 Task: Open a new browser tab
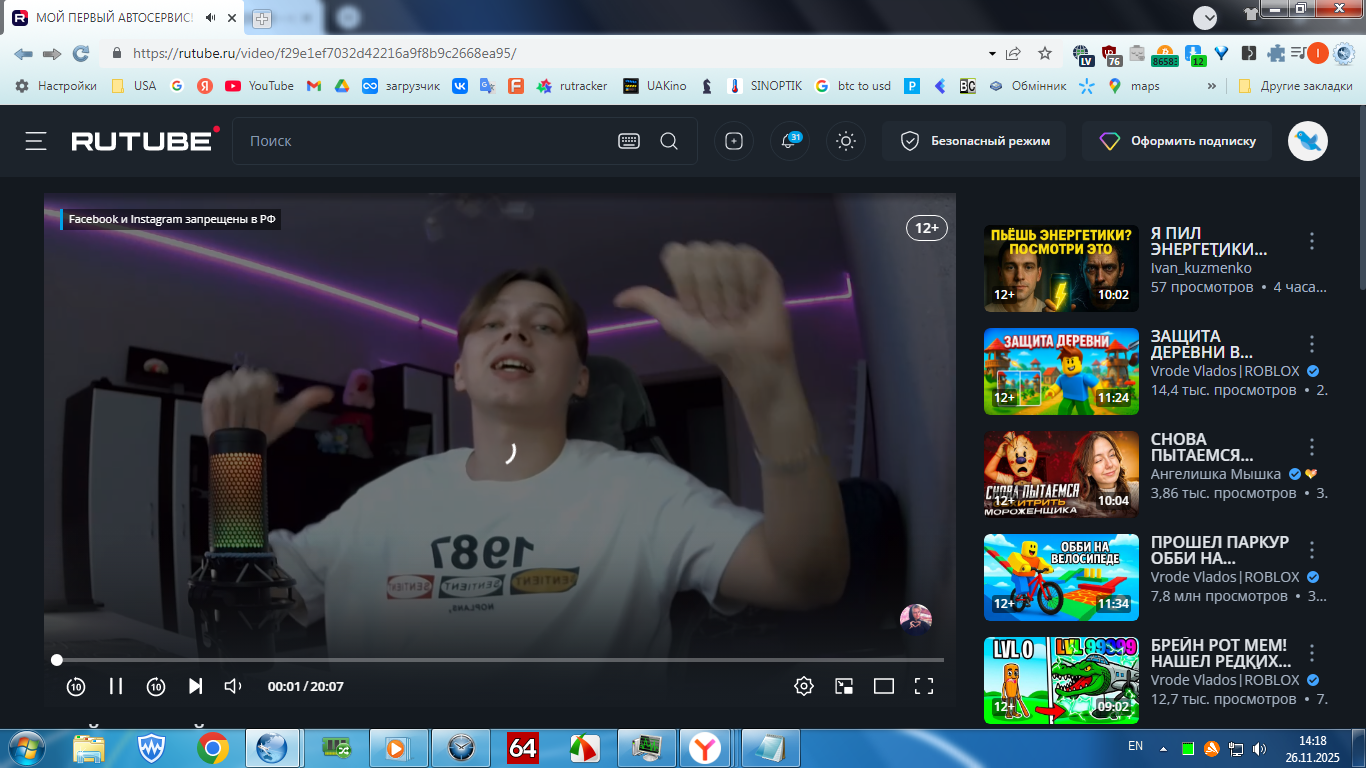(262, 18)
